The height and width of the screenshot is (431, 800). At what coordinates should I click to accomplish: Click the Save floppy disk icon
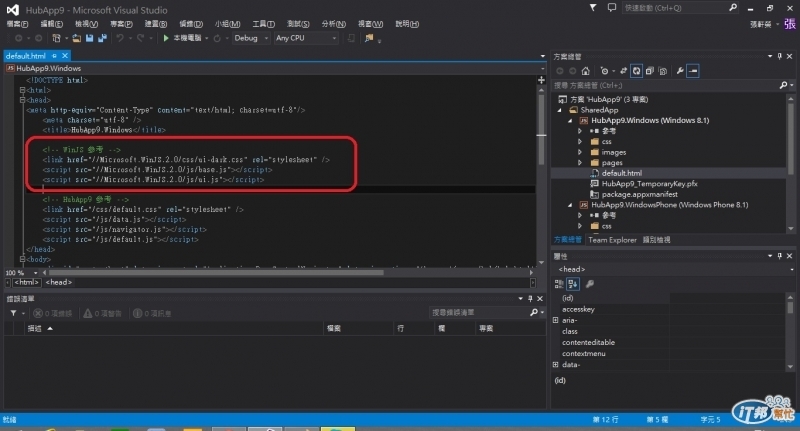(90, 38)
